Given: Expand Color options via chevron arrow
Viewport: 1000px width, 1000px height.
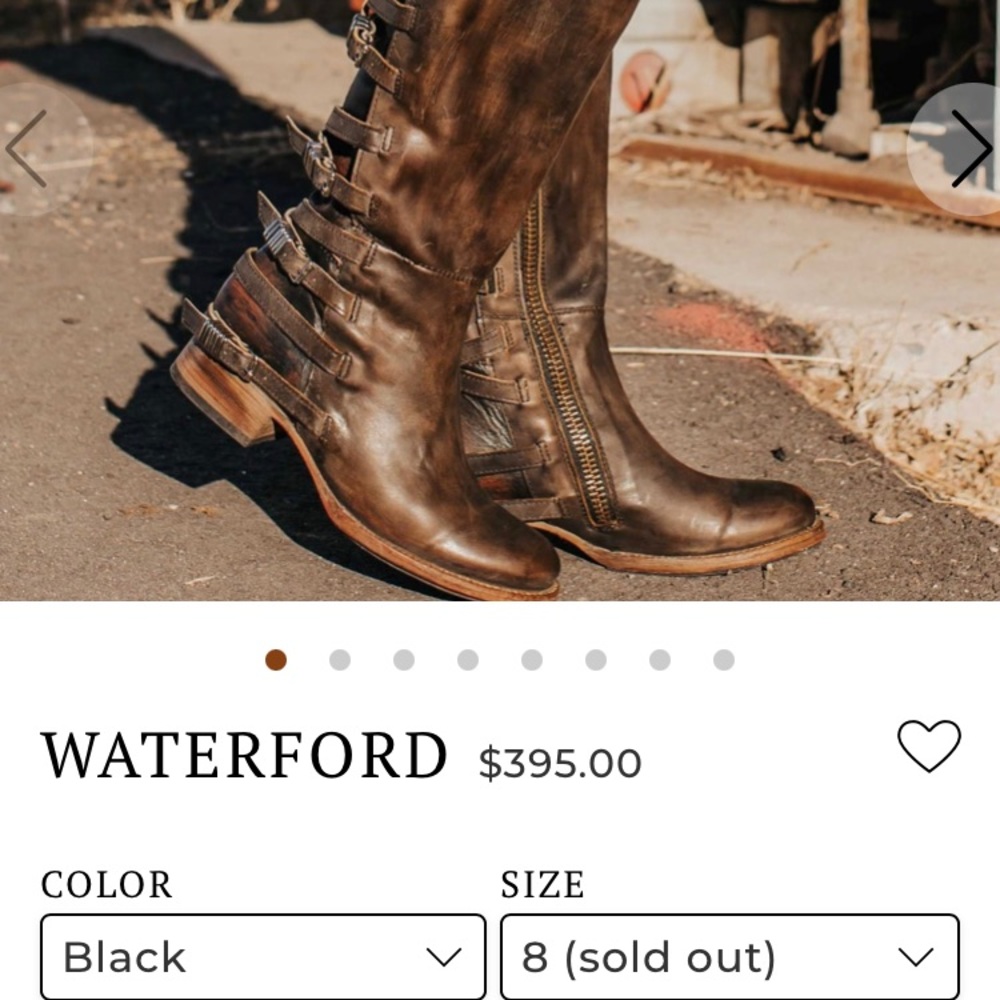Looking at the screenshot, I should pos(443,957).
